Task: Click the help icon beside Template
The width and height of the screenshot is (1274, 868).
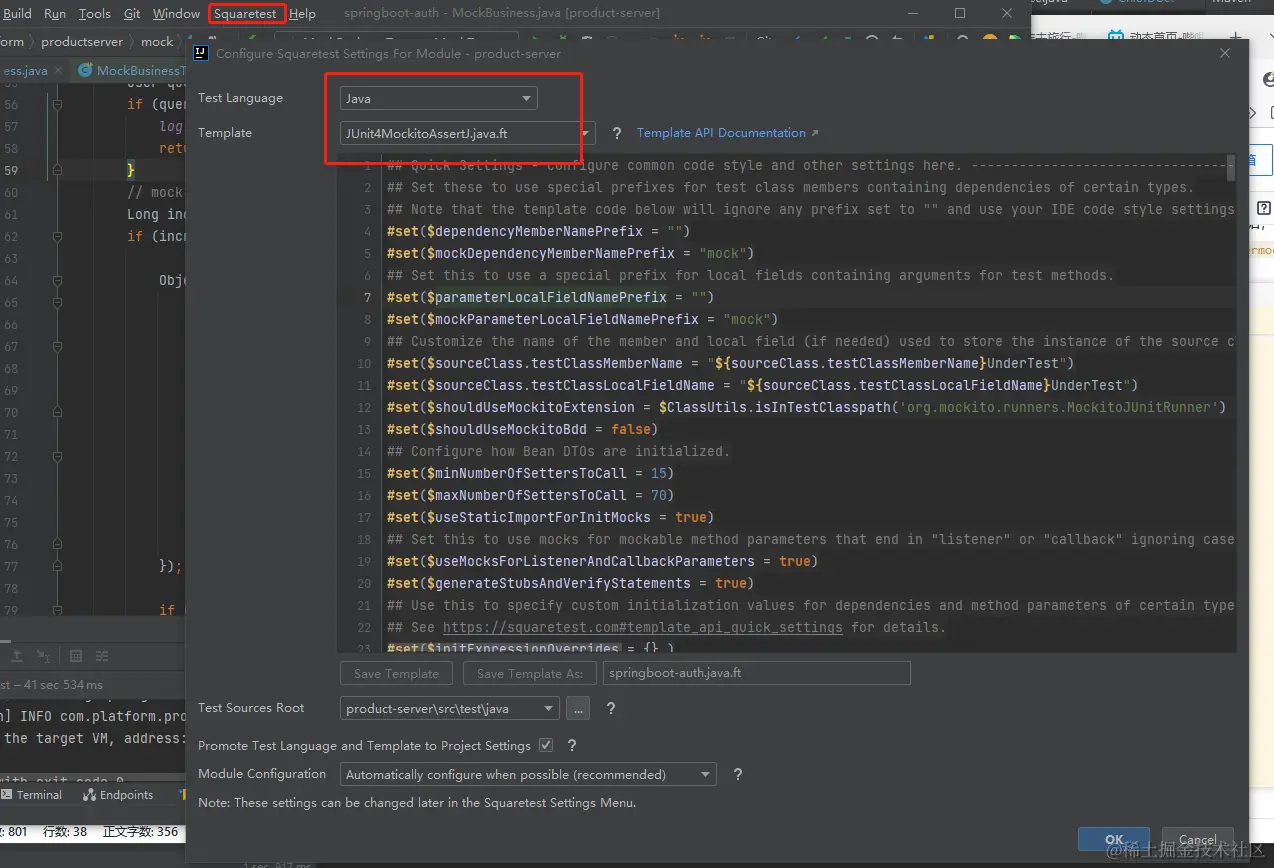Action: click(617, 133)
